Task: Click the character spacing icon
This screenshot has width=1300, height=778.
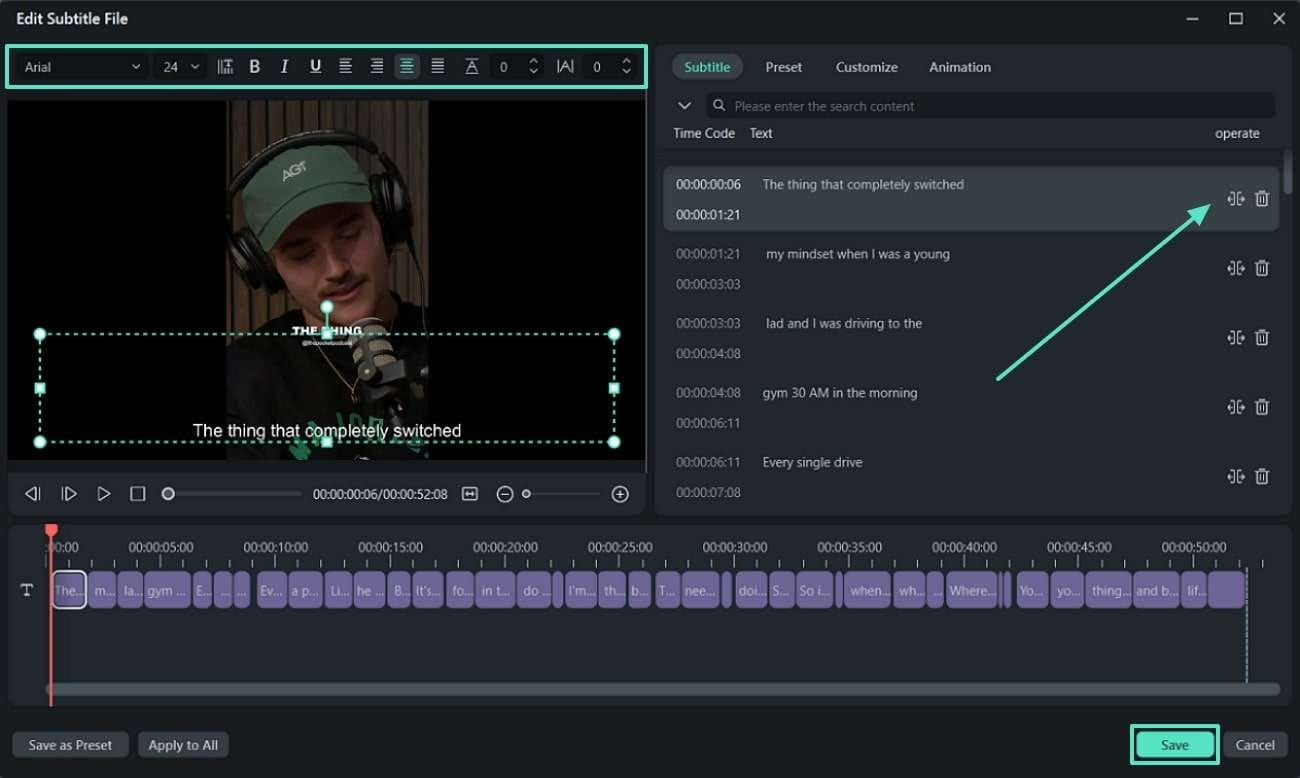Action: pyautogui.click(x=565, y=67)
